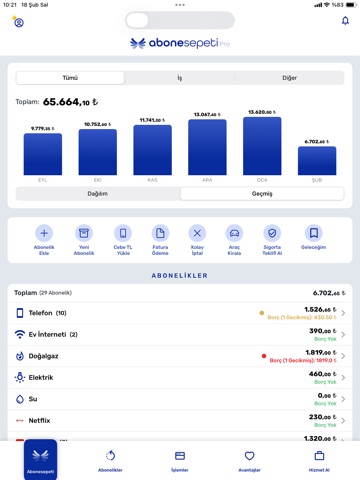Tap the Fatura Ödeme document icon
The width and height of the screenshot is (360, 480).
click(x=160, y=233)
